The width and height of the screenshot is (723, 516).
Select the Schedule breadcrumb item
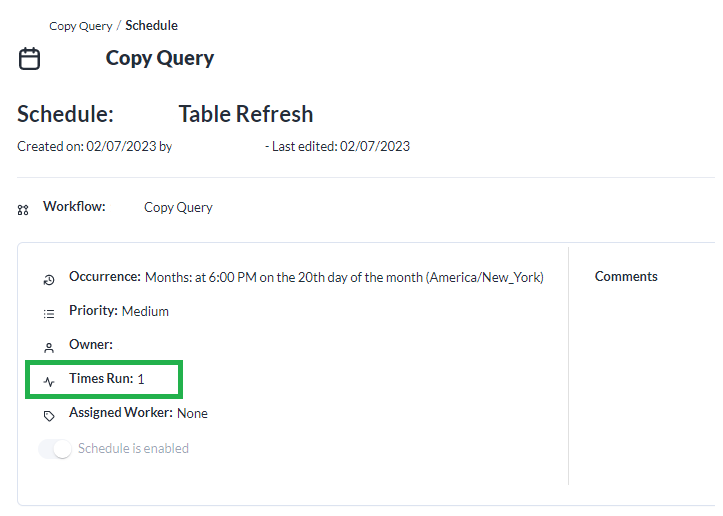[151, 25]
